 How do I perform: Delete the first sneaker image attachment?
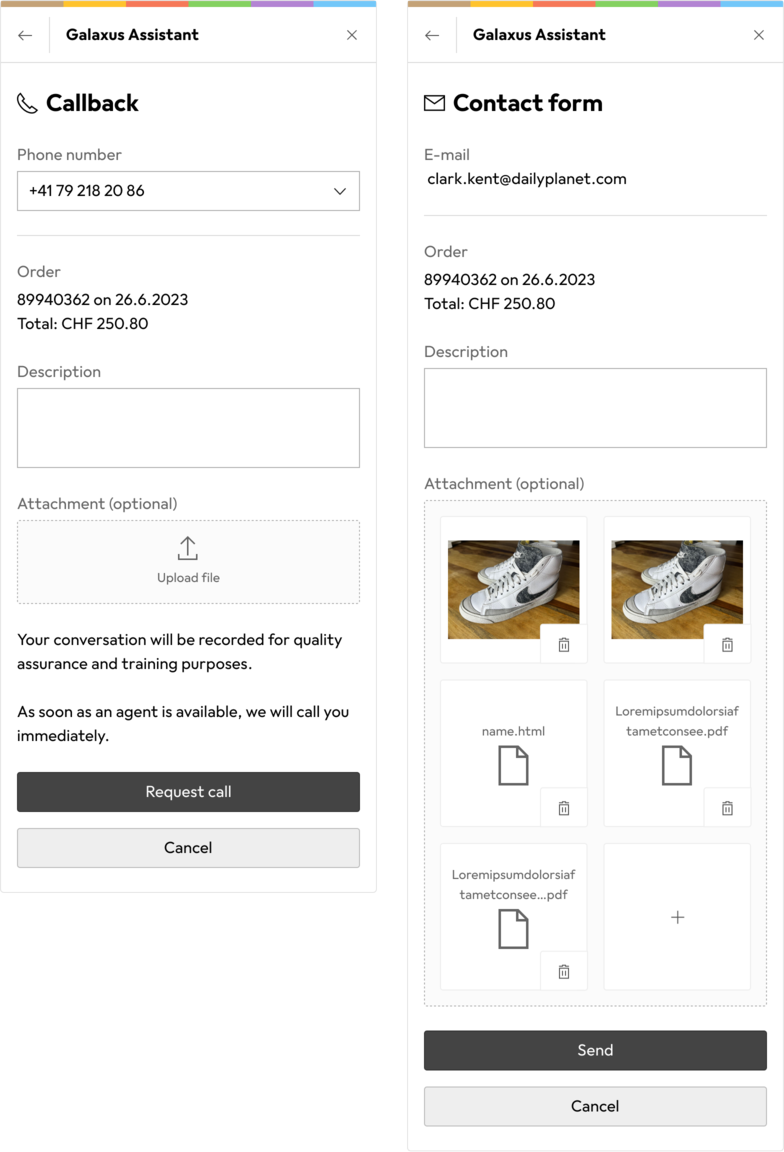tap(564, 645)
